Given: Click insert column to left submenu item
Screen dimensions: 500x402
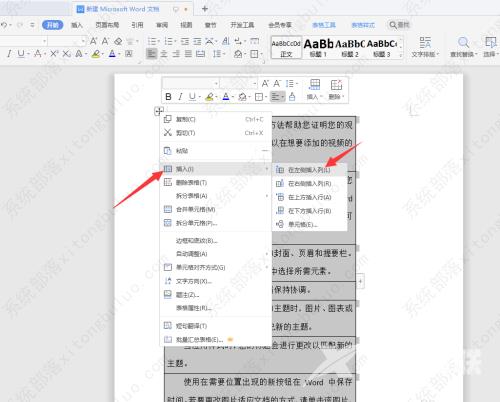Looking at the screenshot, I should (309, 170).
